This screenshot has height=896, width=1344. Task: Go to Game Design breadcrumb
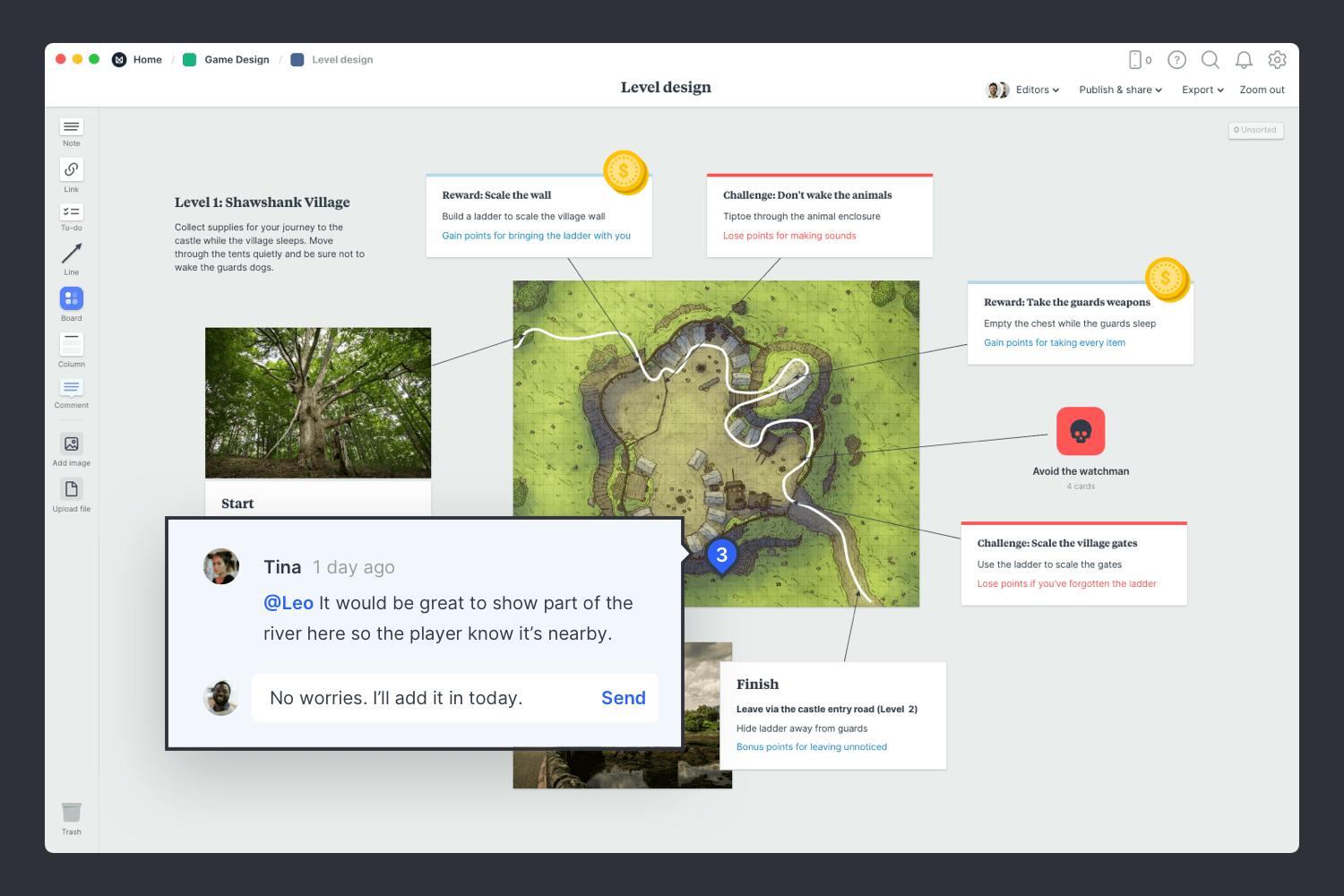tap(237, 60)
